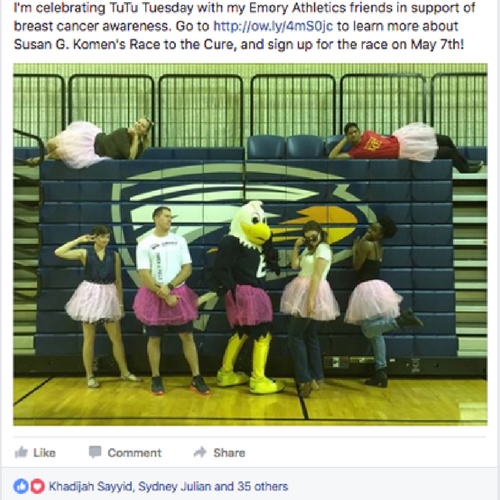Click the person in red shirt lying down
500x500 pixels.
(x=405, y=145)
